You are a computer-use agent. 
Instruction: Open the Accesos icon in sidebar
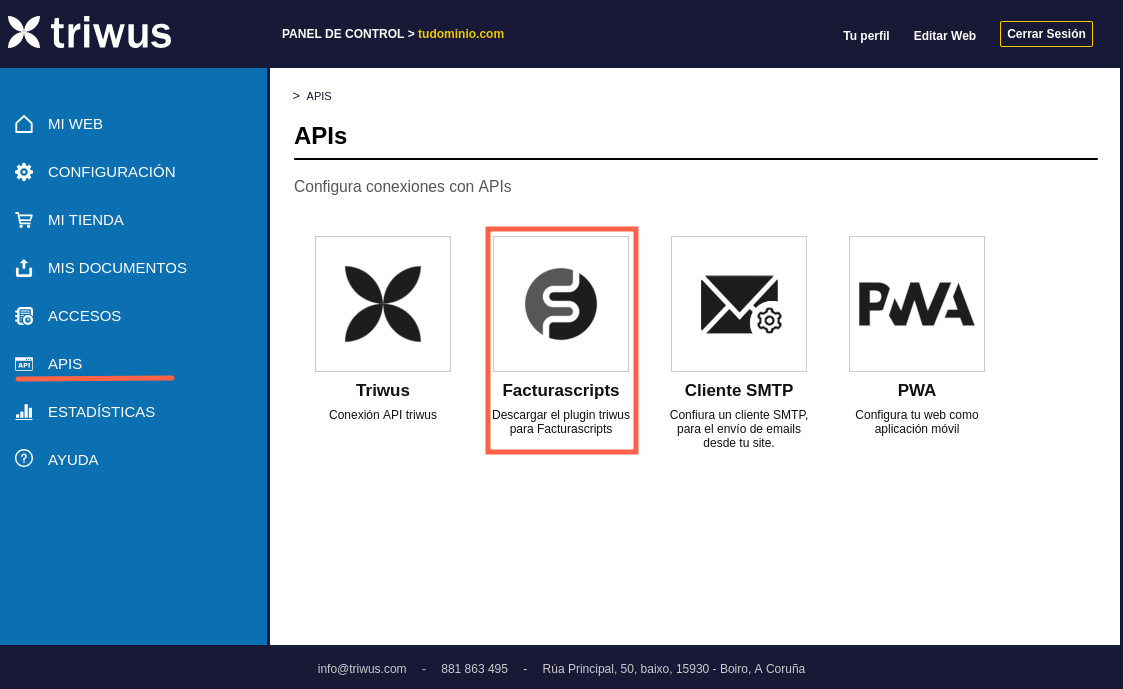click(24, 316)
